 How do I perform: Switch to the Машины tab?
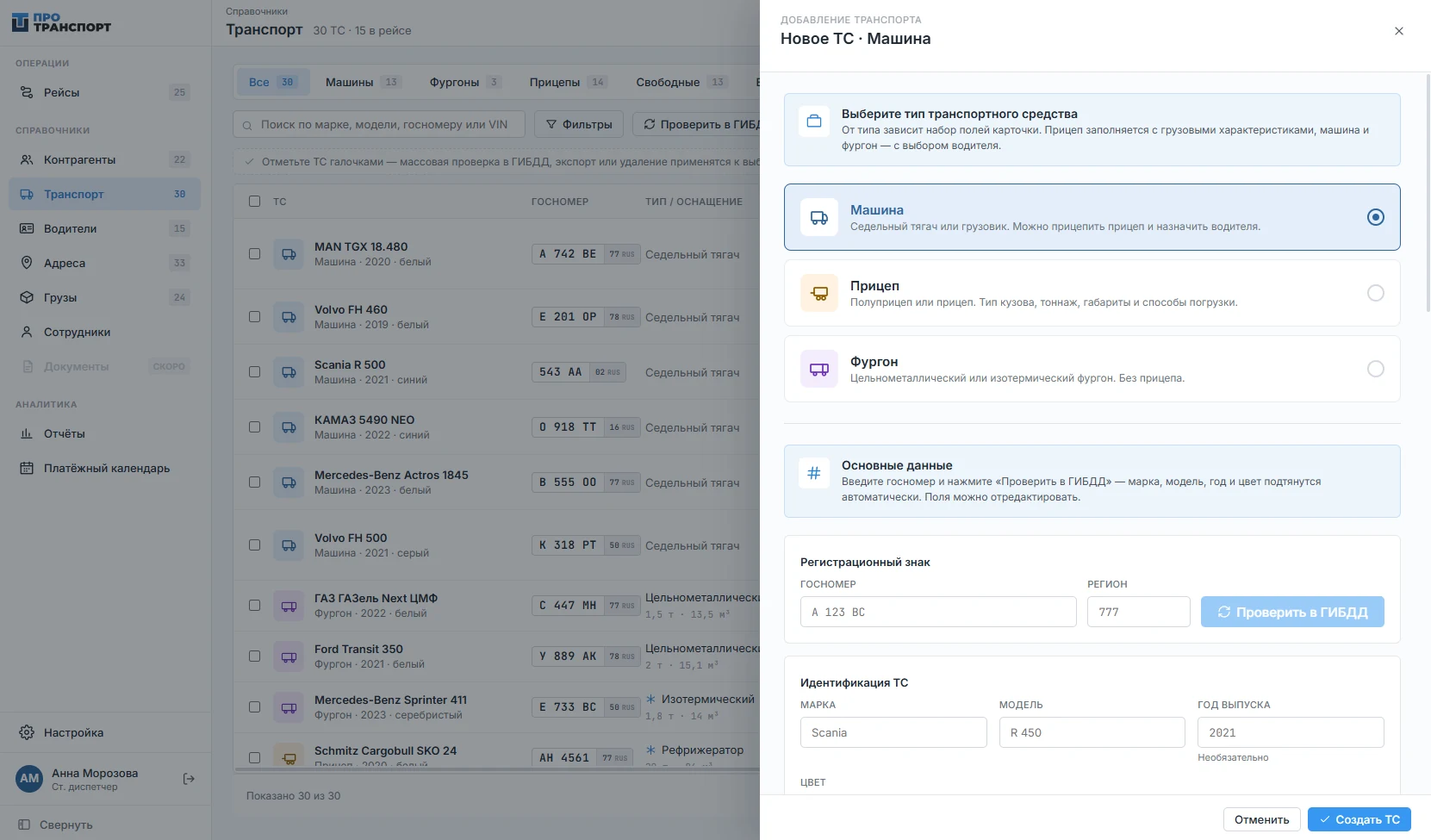(363, 82)
